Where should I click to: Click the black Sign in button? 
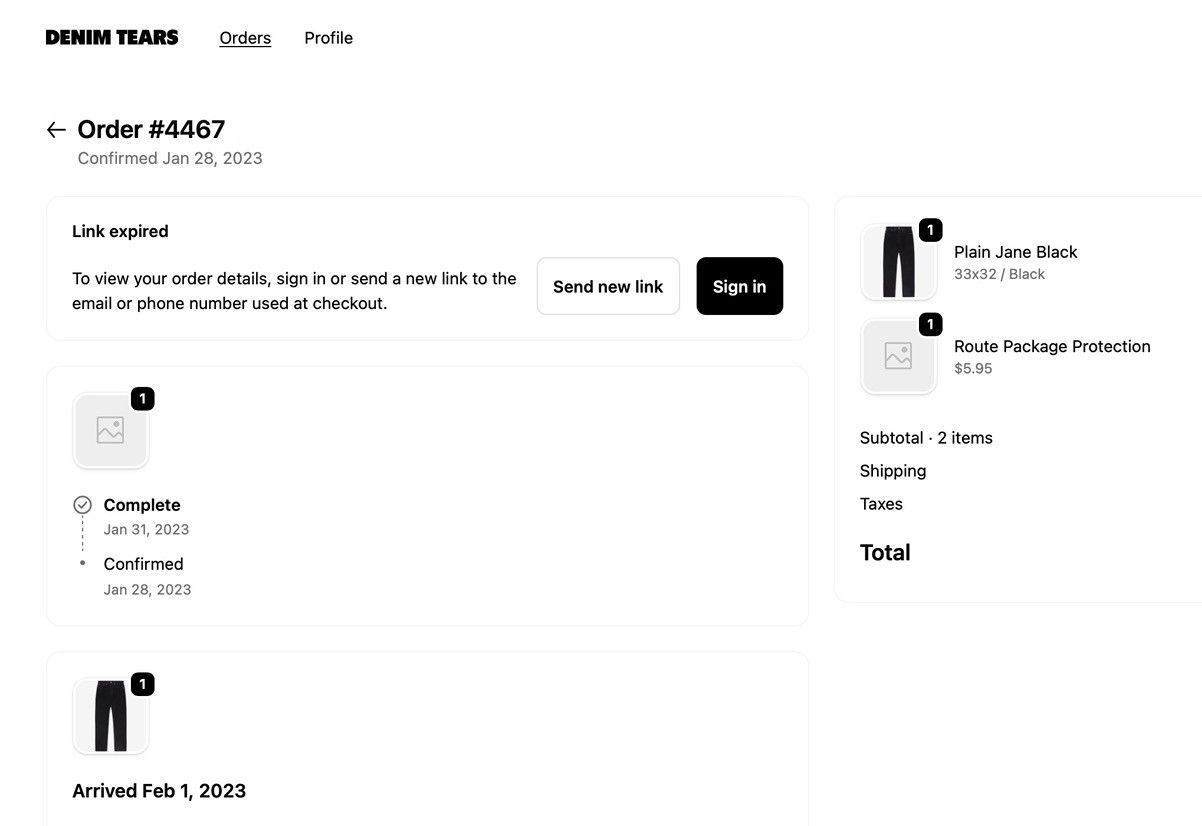739,286
